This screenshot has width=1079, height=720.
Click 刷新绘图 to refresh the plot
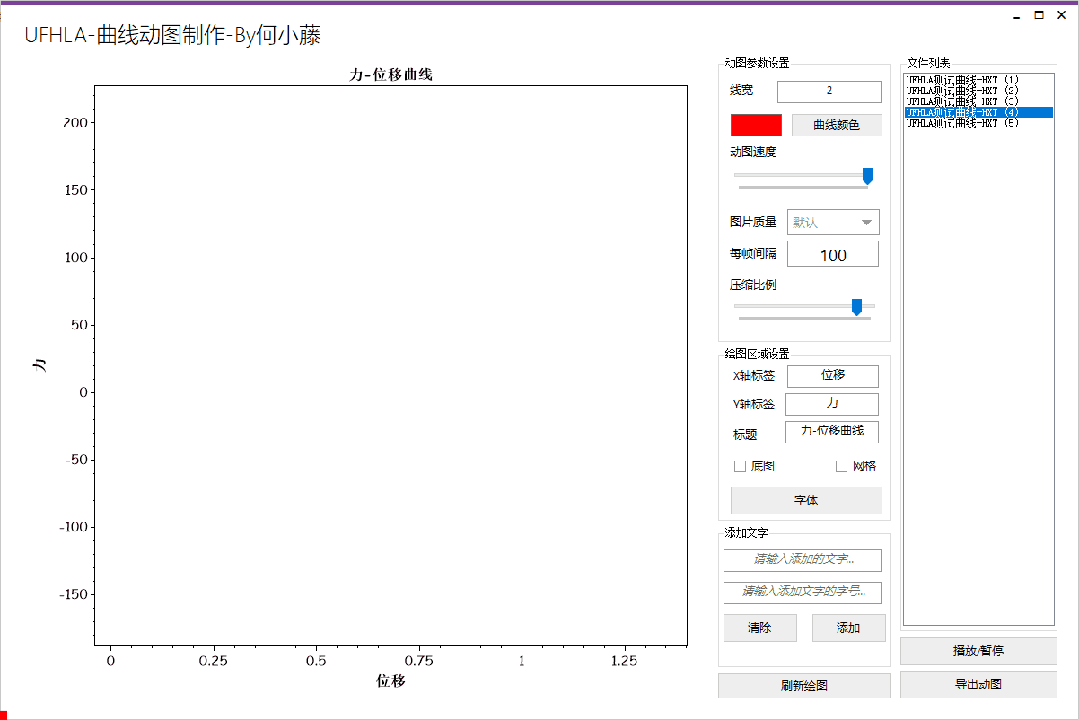coord(805,685)
